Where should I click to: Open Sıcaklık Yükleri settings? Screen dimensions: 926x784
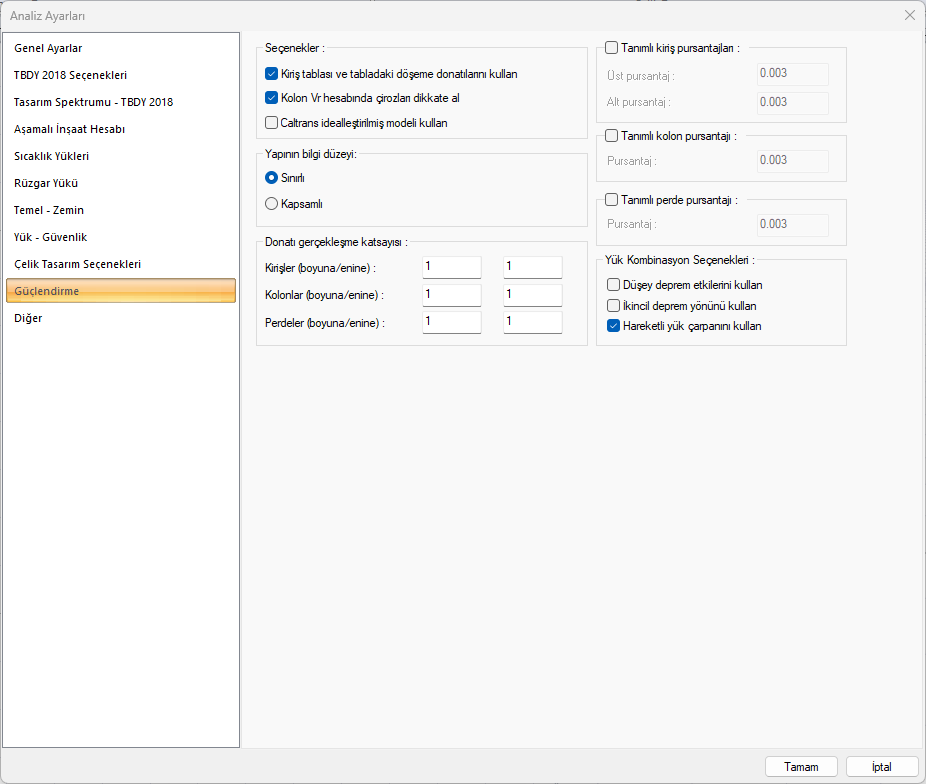120,156
